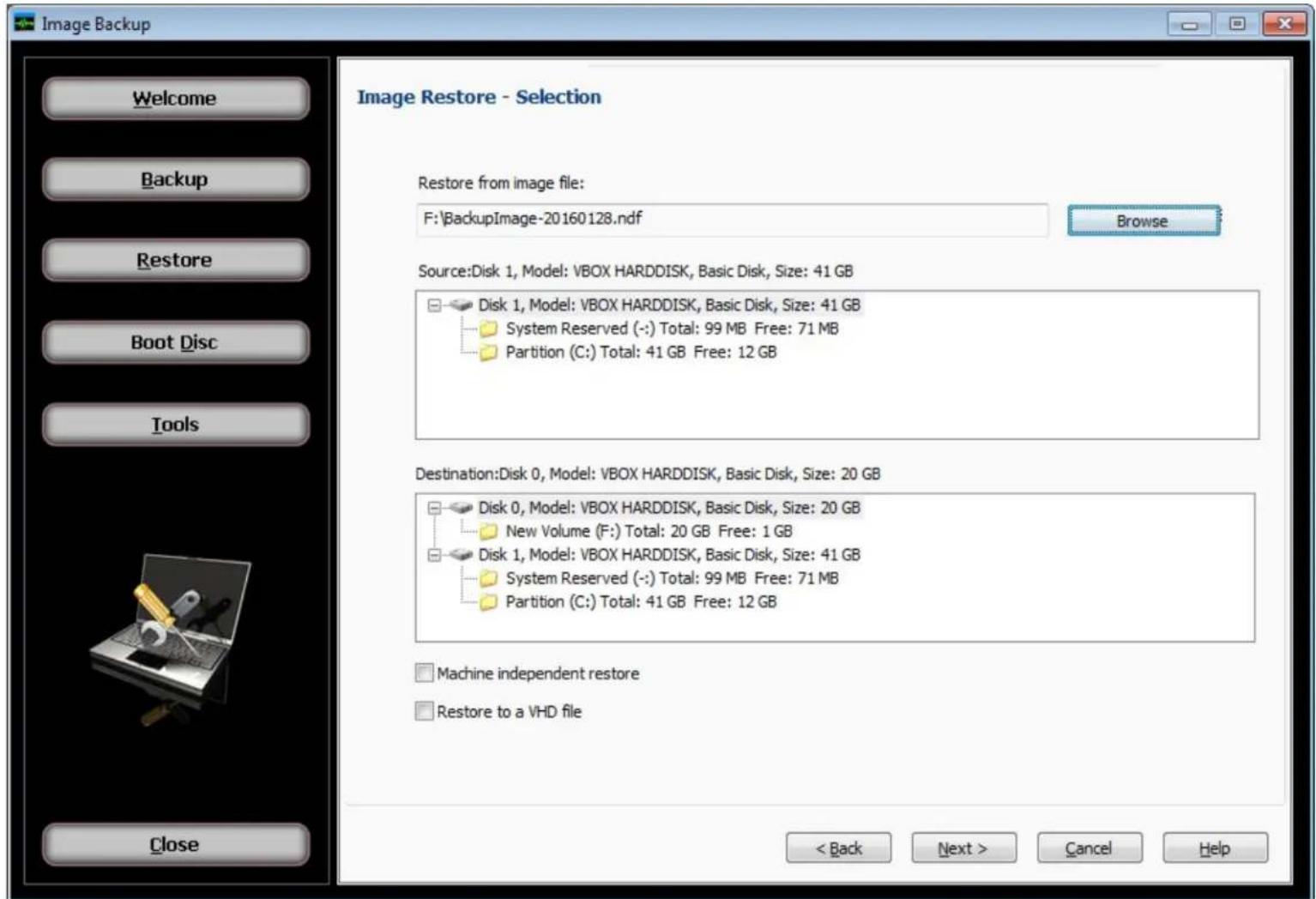
Task: Open the Welcome page from sidebar
Action: (175, 99)
